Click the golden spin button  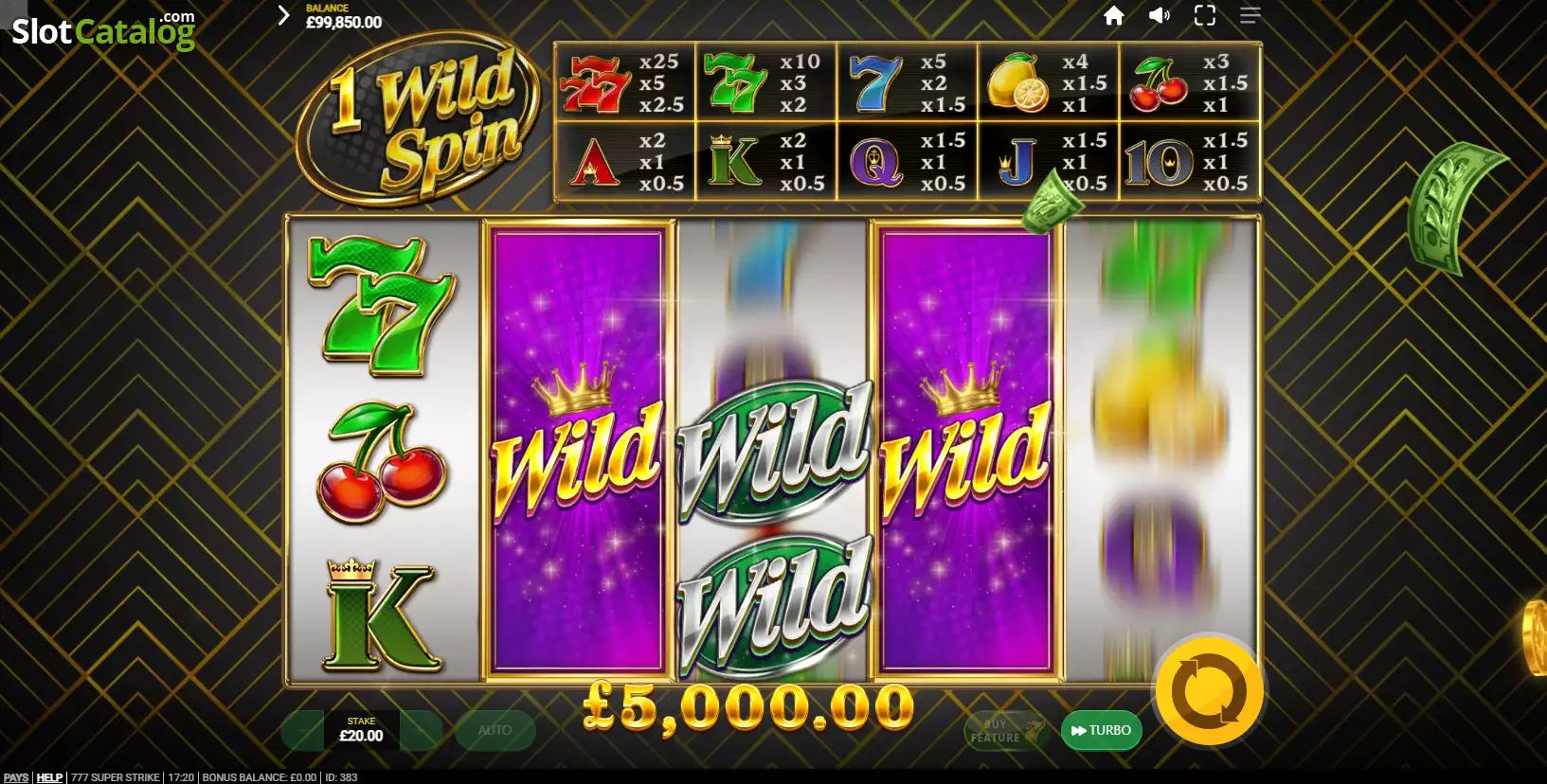coord(1209,691)
